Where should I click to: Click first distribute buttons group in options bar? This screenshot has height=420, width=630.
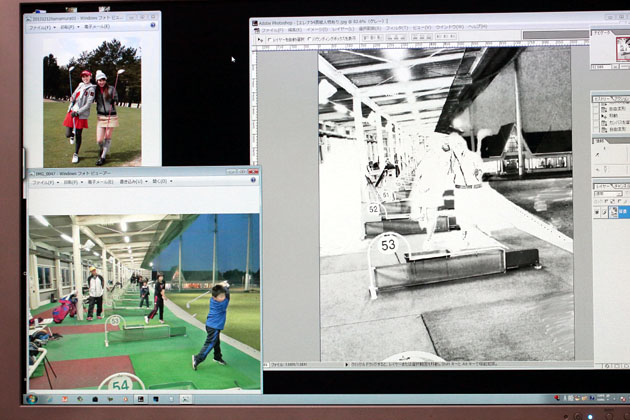click(422, 37)
